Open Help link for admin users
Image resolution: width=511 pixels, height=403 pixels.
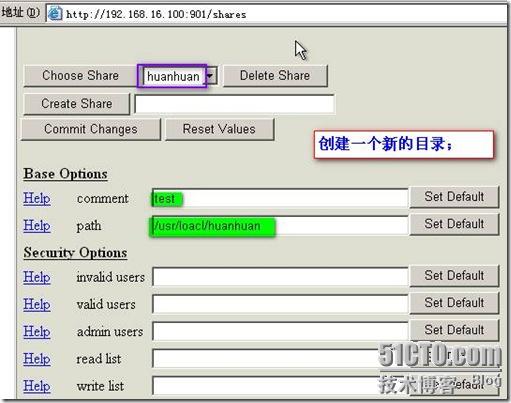(37, 332)
